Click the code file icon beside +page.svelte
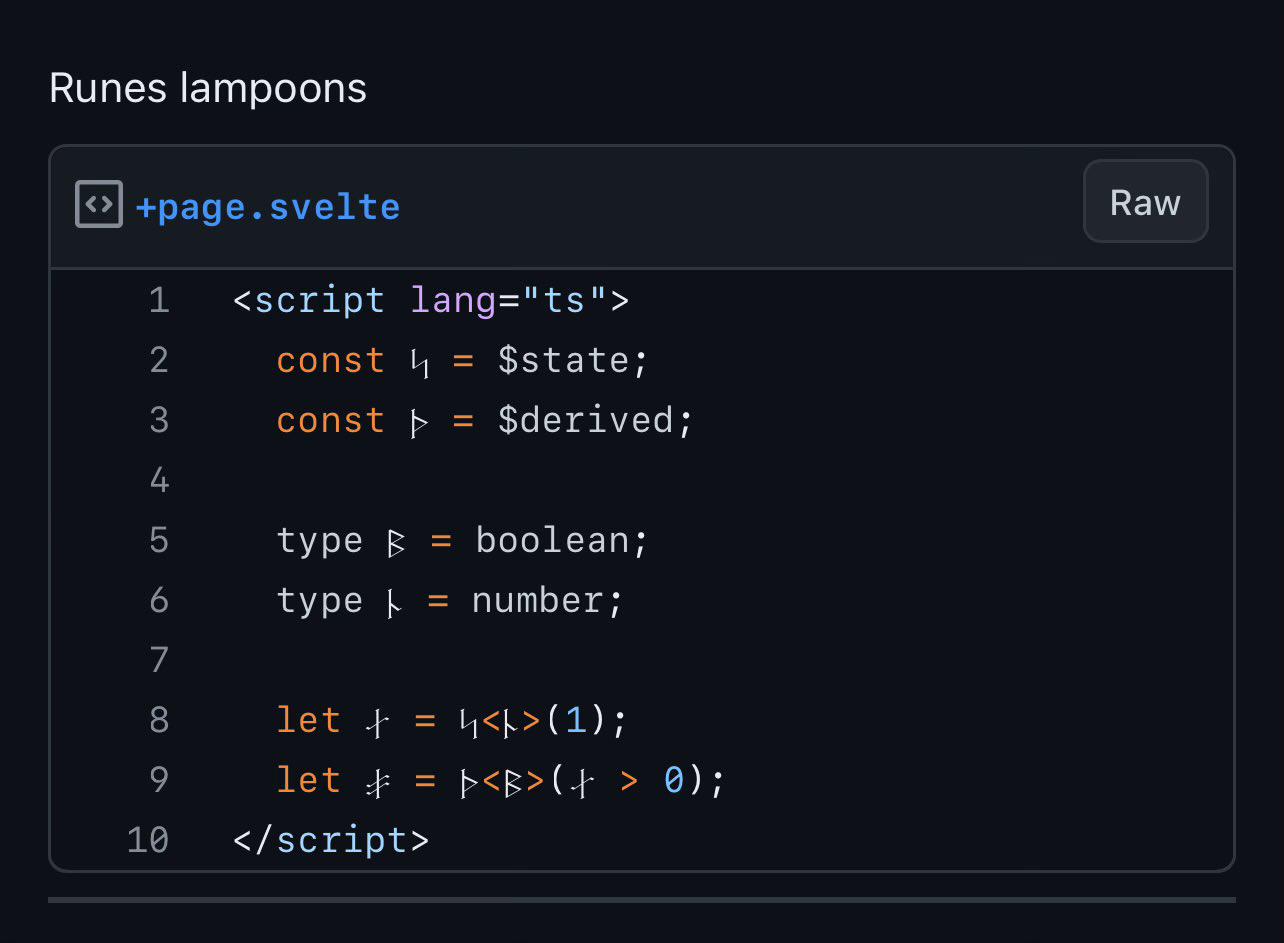The height and width of the screenshot is (943, 1284). point(99,204)
